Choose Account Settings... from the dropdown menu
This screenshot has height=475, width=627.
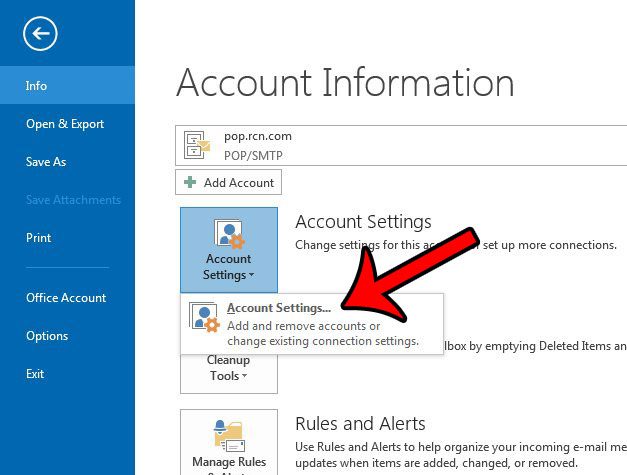(279, 308)
